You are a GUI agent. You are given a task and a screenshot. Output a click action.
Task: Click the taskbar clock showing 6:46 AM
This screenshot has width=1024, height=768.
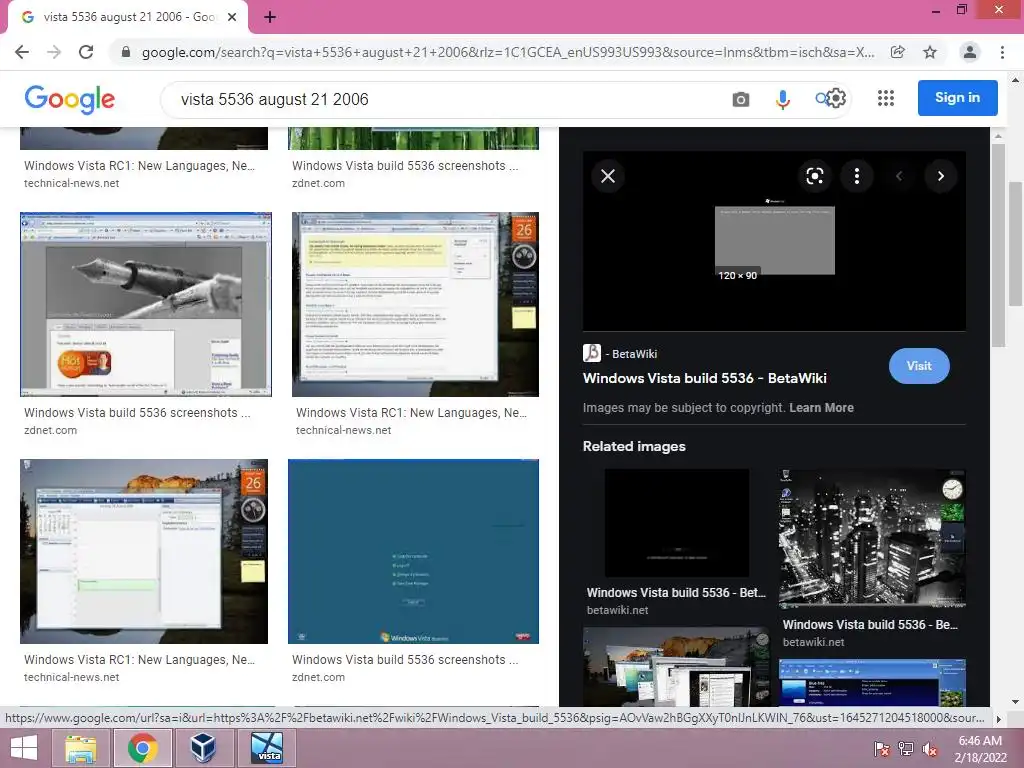pyautogui.click(x=980, y=749)
